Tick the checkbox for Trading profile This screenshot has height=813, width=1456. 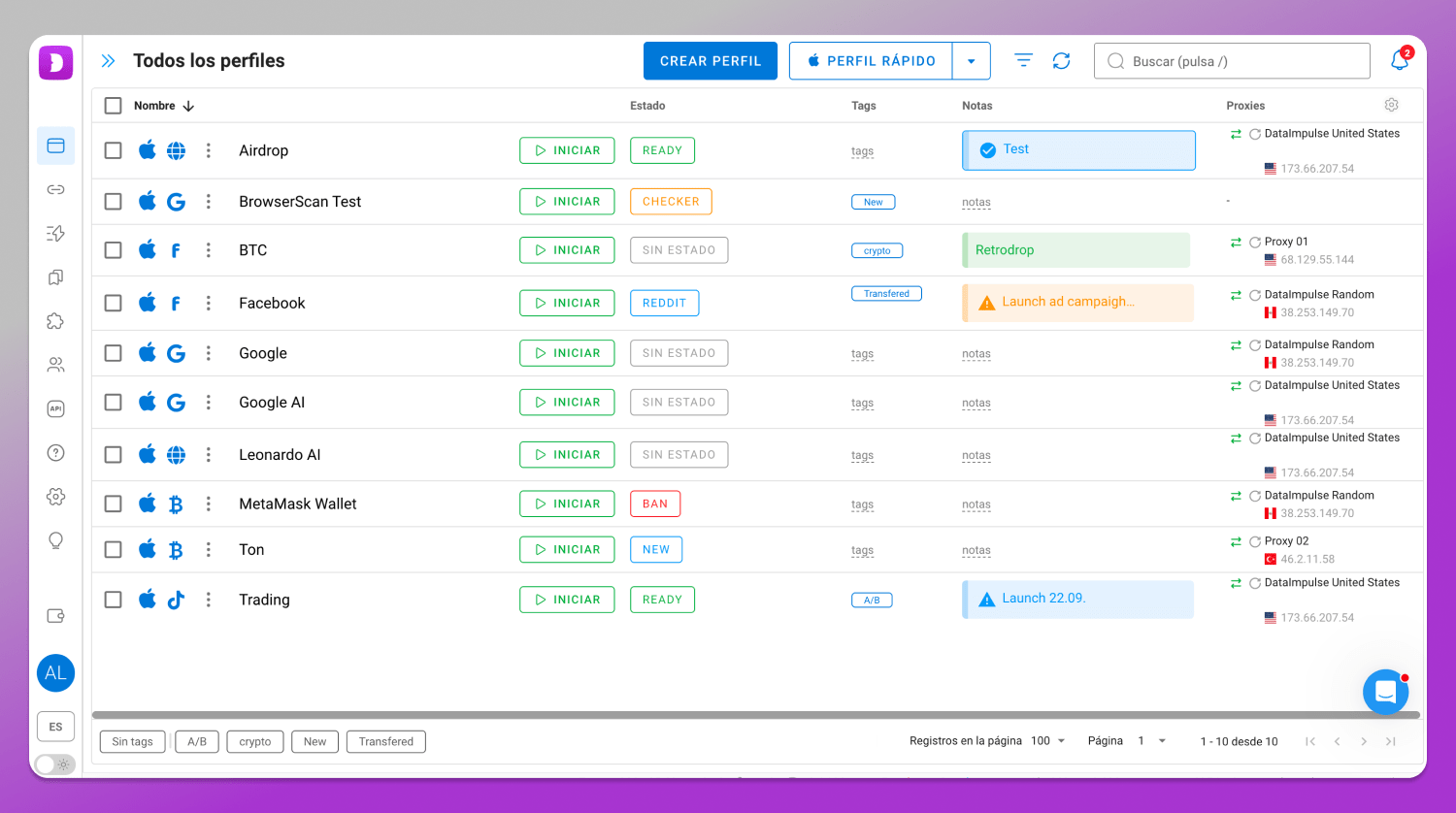click(114, 600)
